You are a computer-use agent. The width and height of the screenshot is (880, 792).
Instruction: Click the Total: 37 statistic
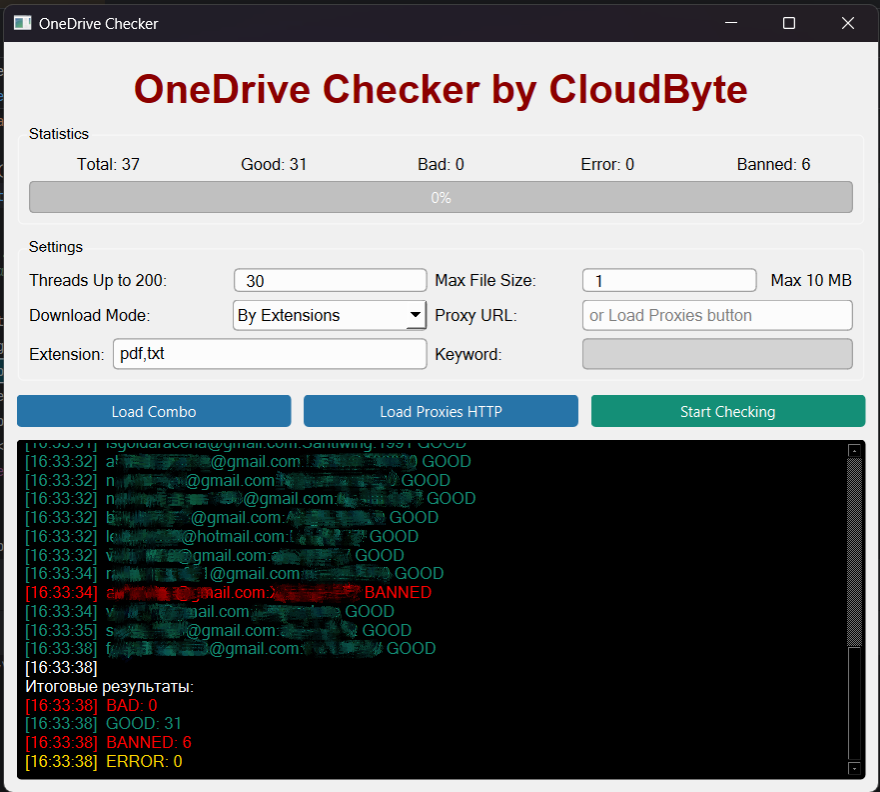pyautogui.click(x=108, y=164)
